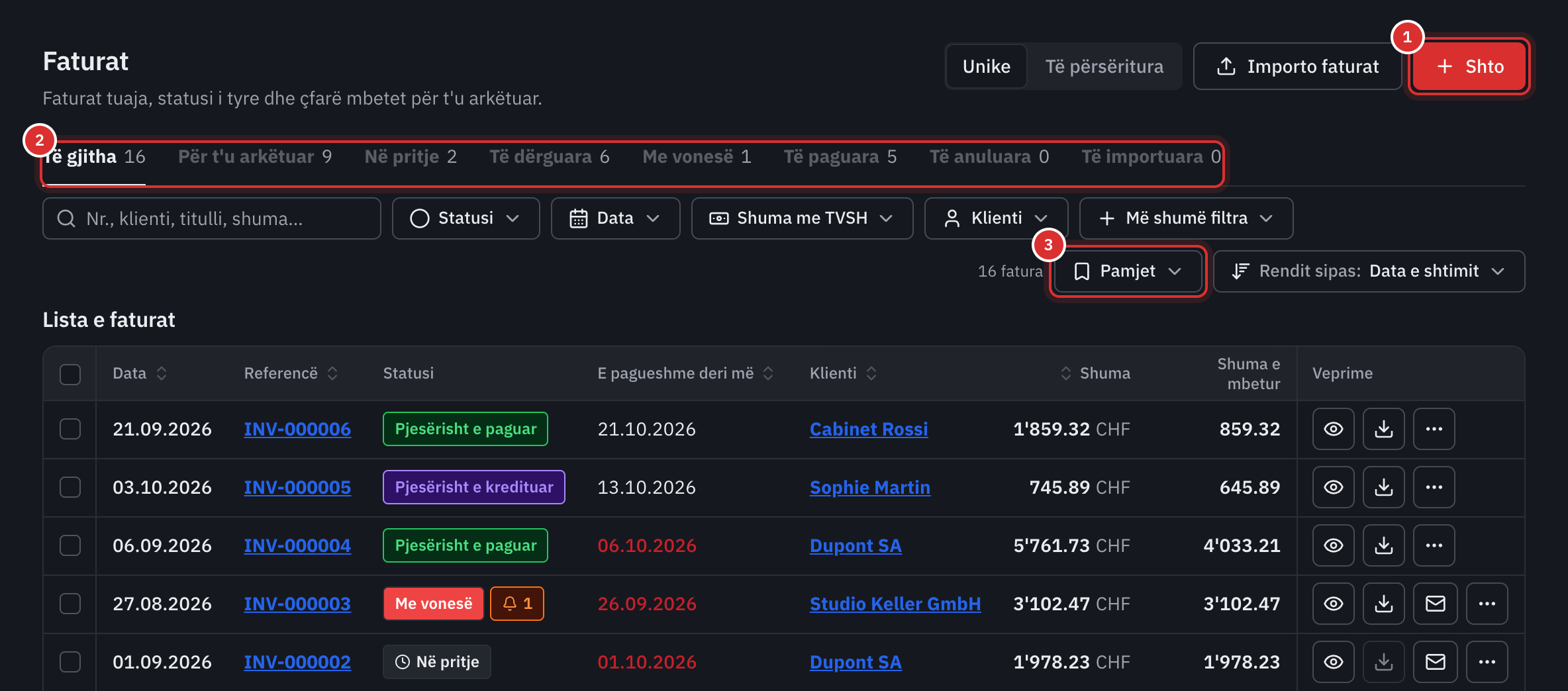1568x691 pixels.
Task: Open the Pamjet views dropdown
Action: 1128,271
